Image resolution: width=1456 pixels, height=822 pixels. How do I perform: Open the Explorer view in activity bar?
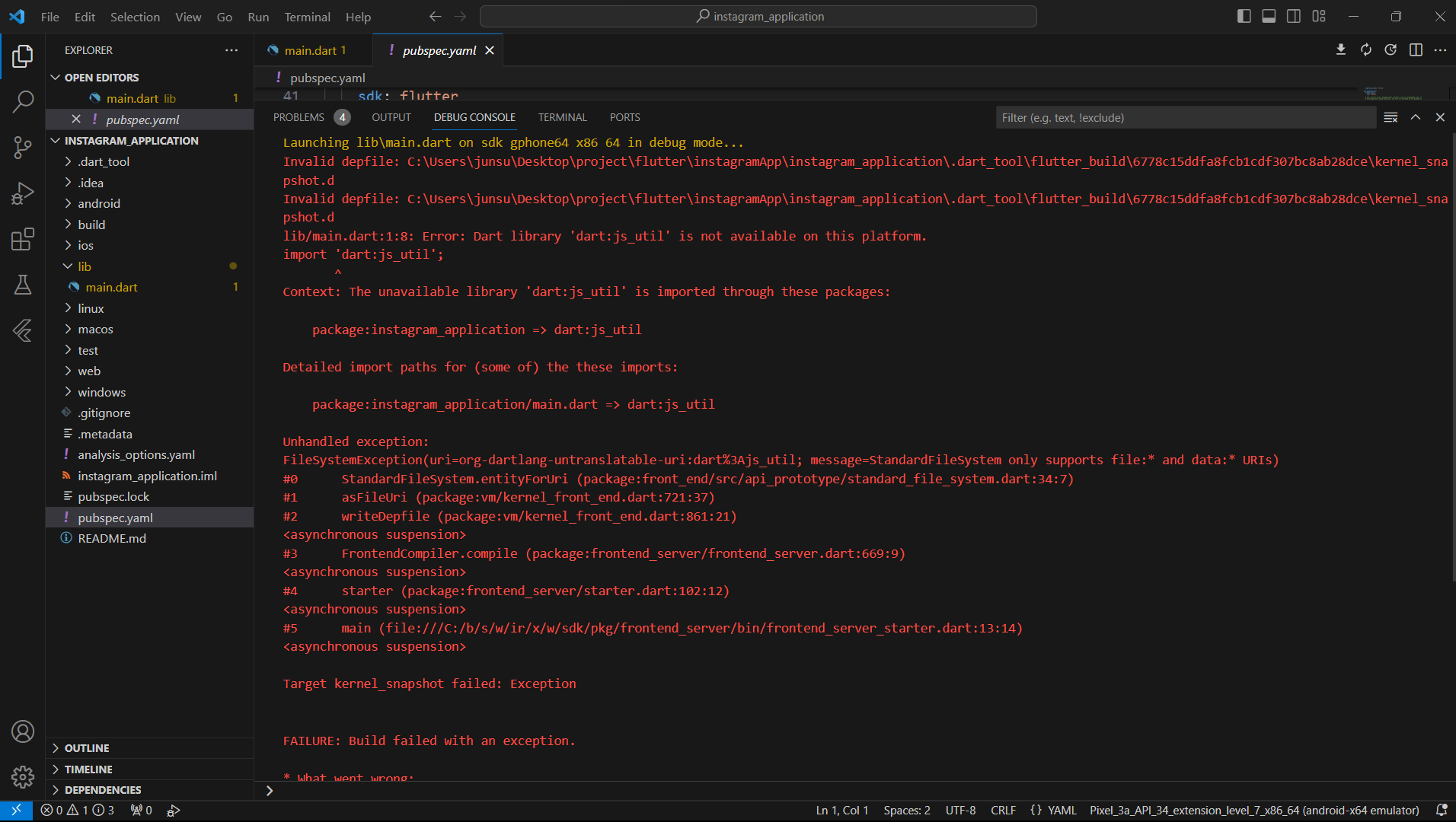[x=23, y=56]
